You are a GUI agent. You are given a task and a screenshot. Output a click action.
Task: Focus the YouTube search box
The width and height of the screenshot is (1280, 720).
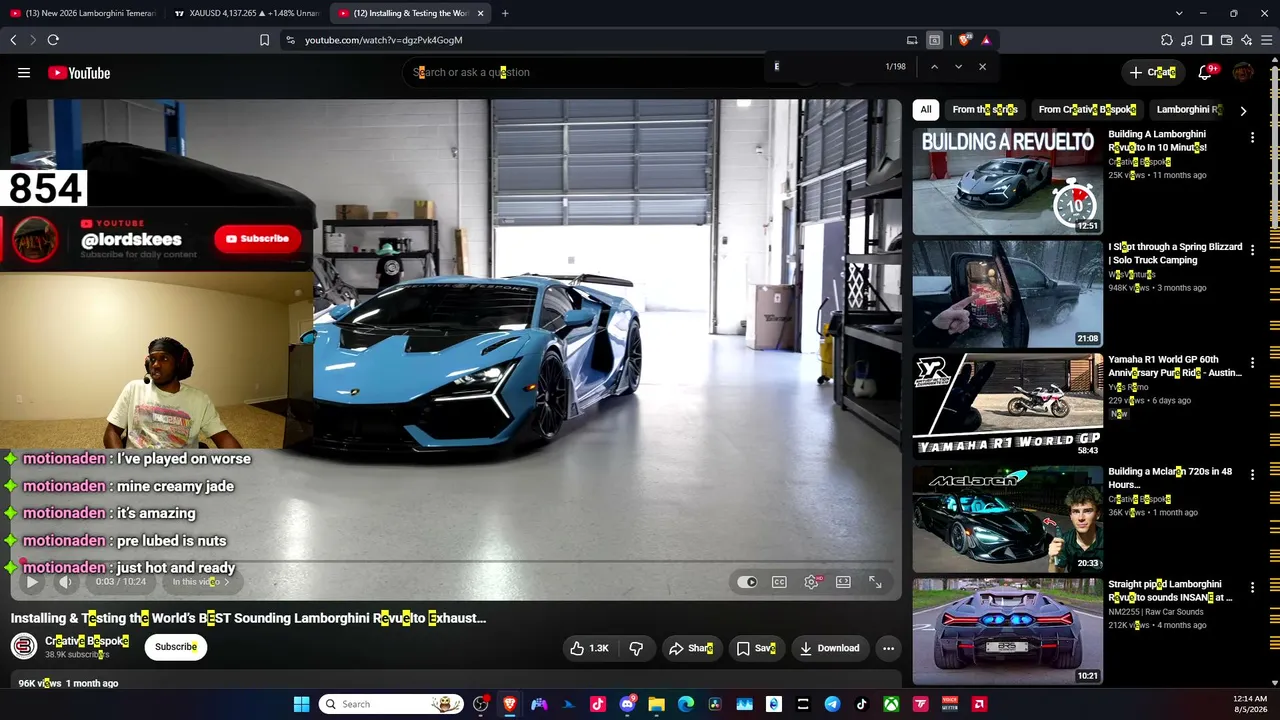[585, 72]
